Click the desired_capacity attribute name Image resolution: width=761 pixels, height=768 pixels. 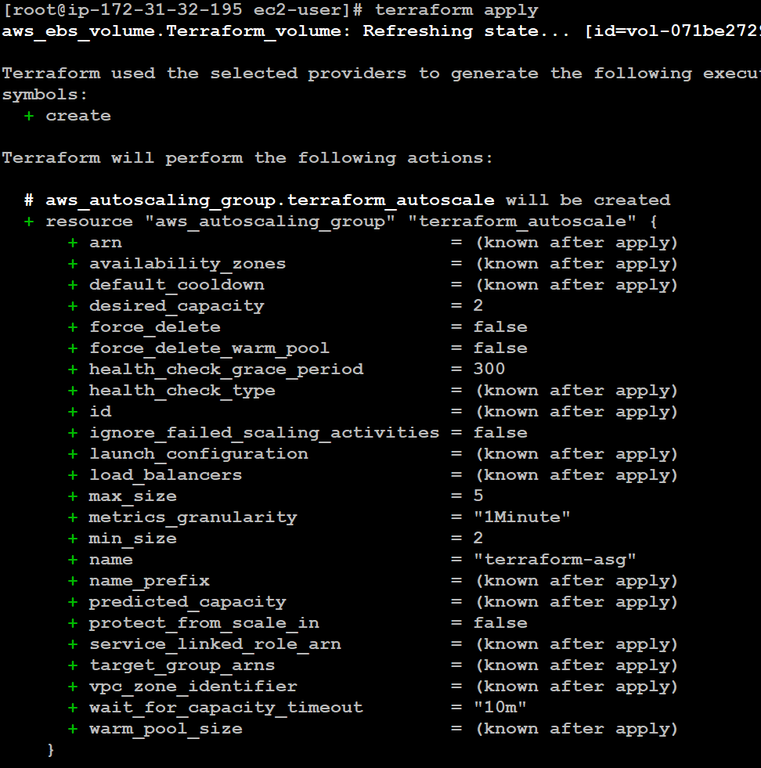(176, 306)
